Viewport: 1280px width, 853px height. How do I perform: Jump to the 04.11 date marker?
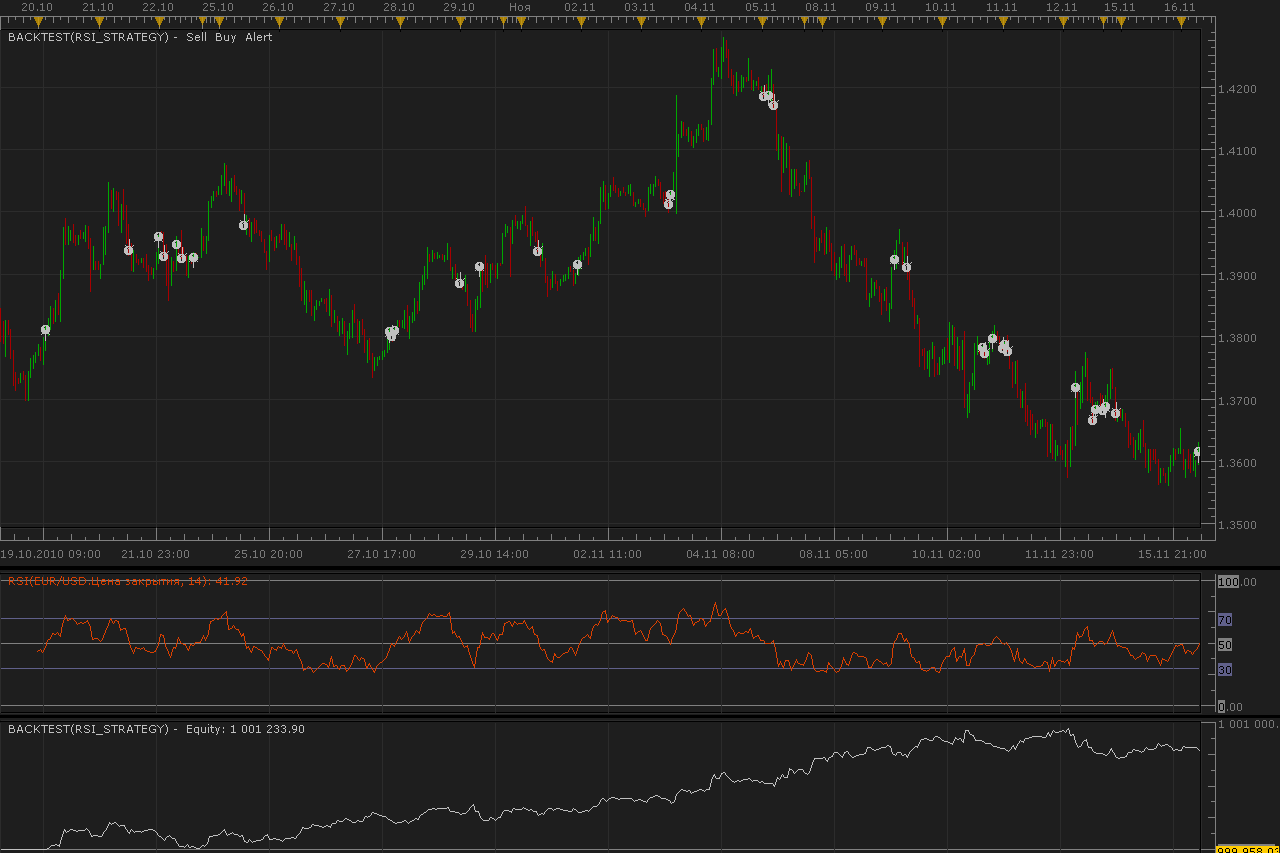click(x=700, y=7)
